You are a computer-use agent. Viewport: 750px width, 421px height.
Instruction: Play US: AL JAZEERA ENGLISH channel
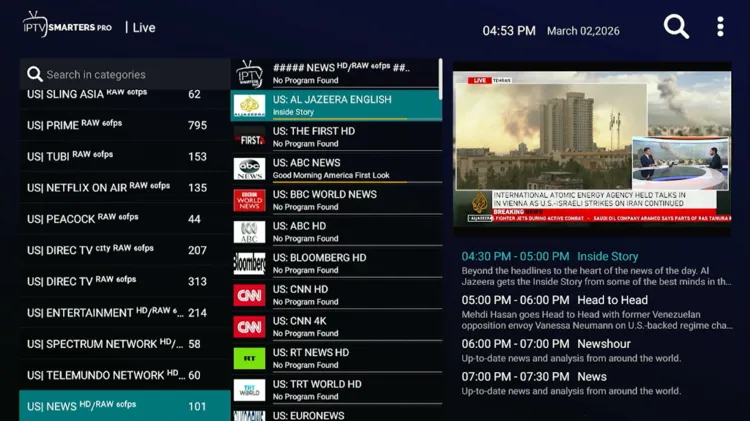click(336, 106)
